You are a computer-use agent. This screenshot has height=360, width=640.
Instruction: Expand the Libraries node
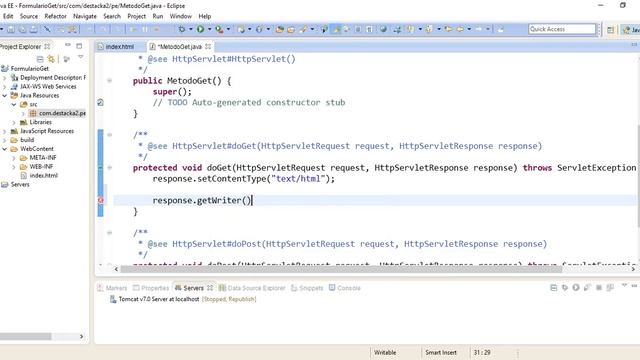pos(14,122)
